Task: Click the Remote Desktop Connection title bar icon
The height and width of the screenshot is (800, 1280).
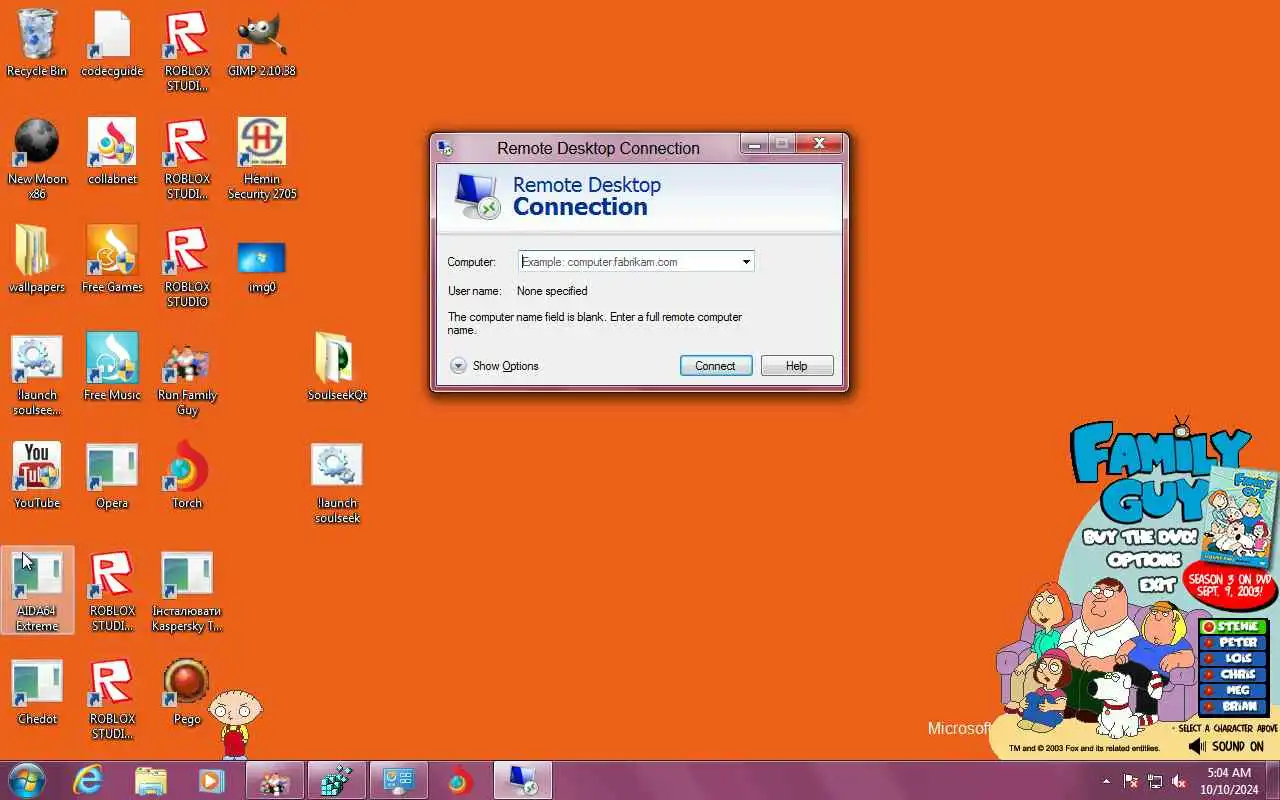Action: (446, 148)
